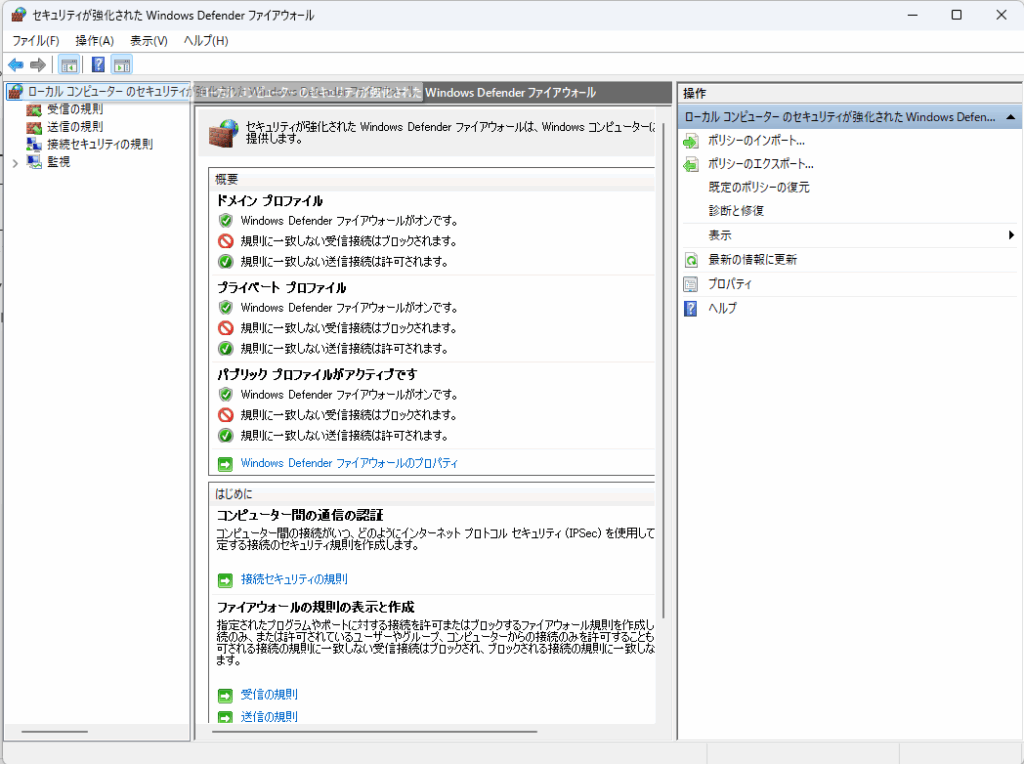Expand the 監視 tree node chevron
This screenshot has width=1024, height=764.
15,163
